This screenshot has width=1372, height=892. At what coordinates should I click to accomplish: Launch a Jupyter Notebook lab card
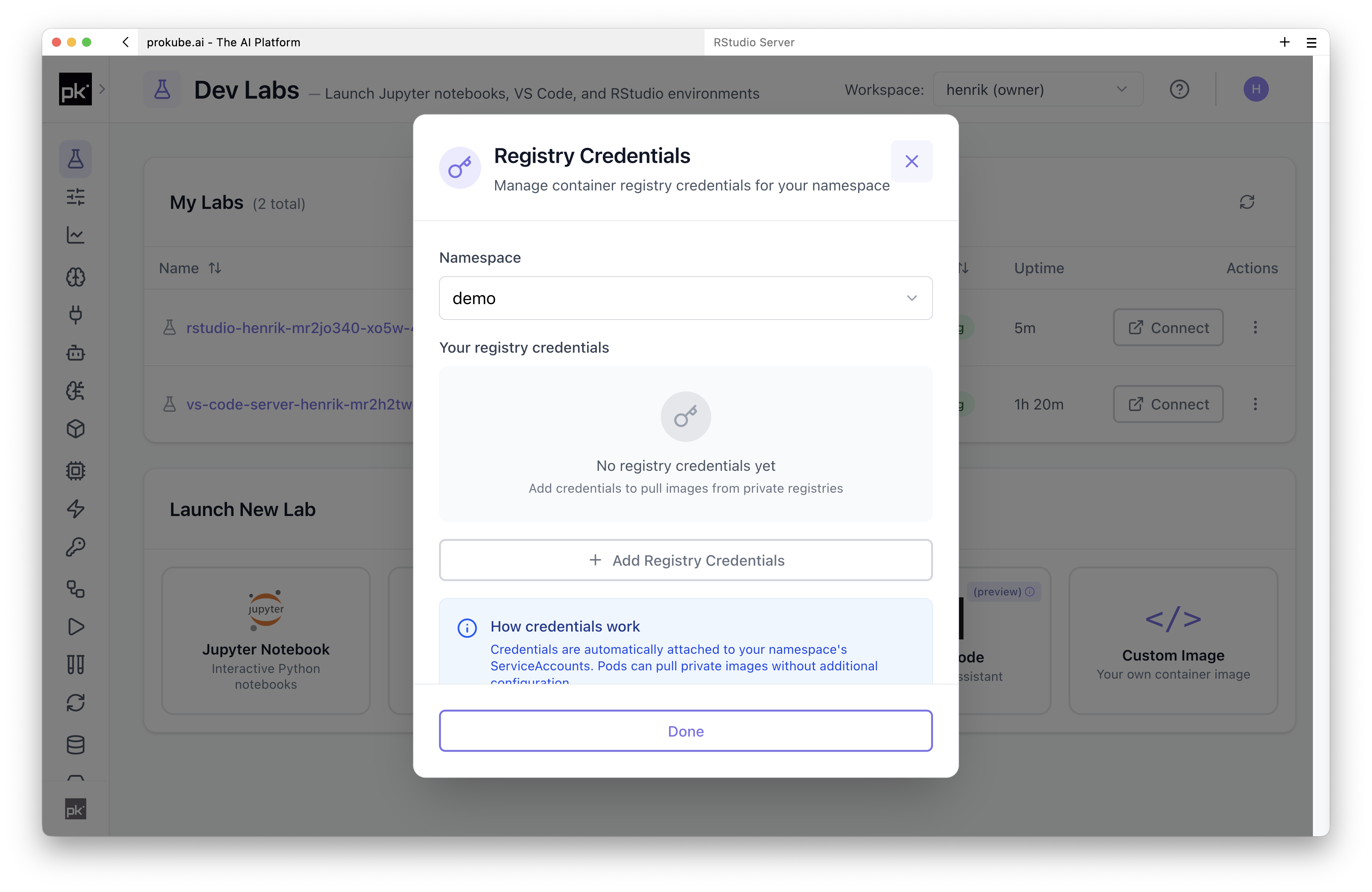pos(266,641)
